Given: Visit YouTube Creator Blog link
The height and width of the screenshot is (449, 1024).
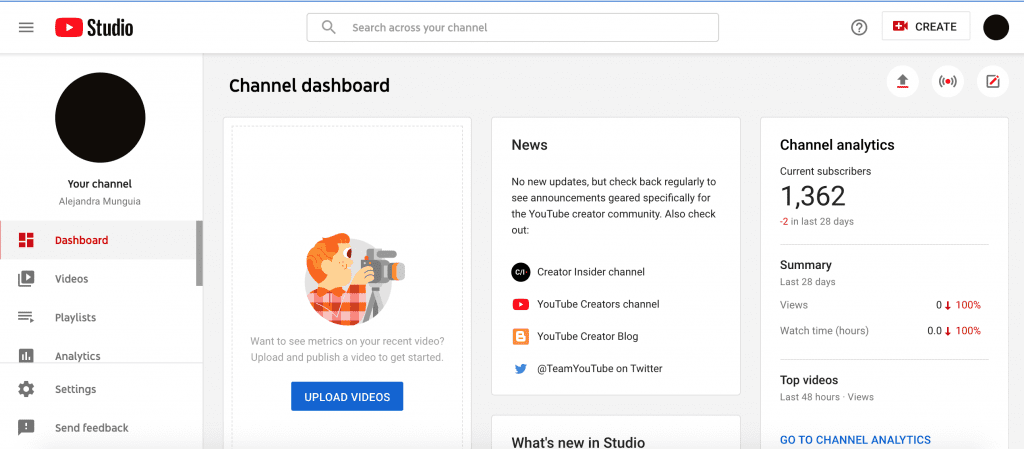Looking at the screenshot, I should click(587, 336).
